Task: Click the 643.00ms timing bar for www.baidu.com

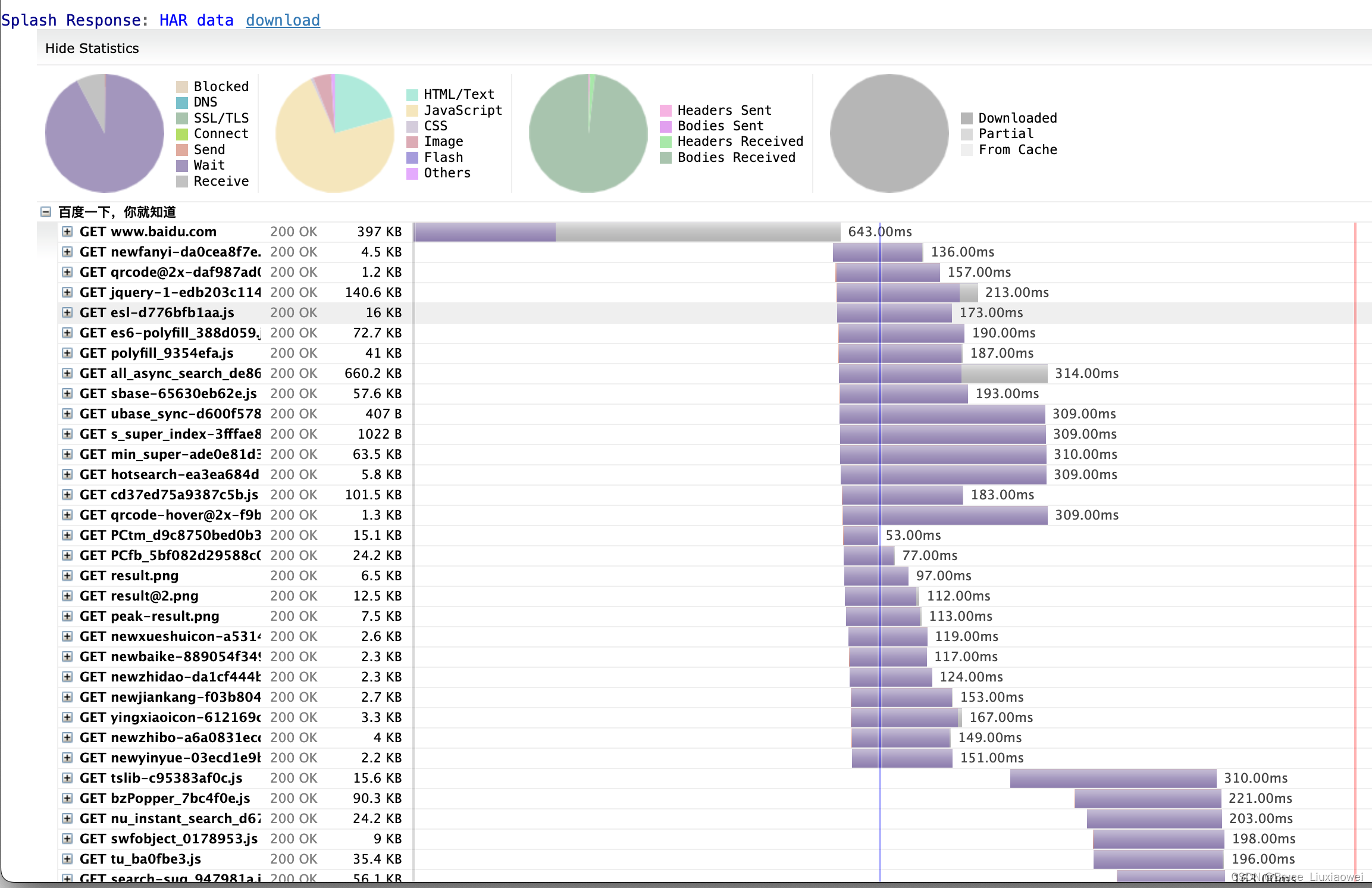Action: coord(627,232)
